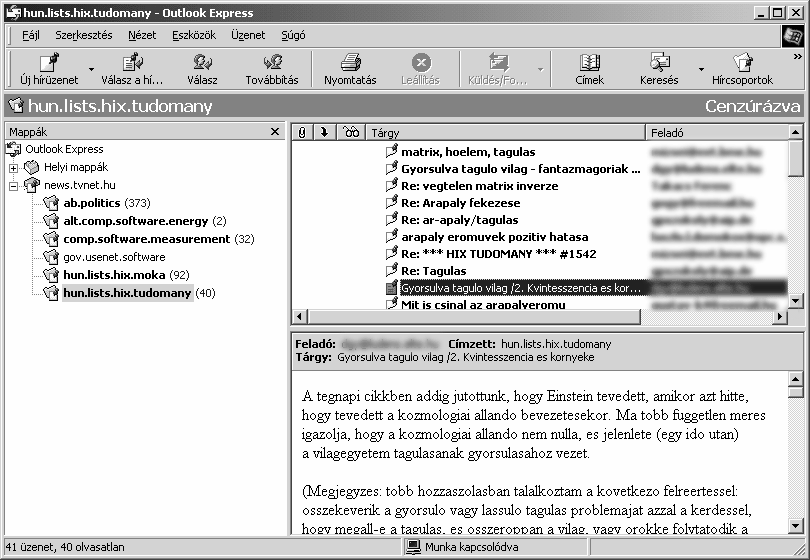The width and height of the screenshot is (810, 560).
Task: Open the alt.comp.software.energy newsgroup
Action: (145, 221)
